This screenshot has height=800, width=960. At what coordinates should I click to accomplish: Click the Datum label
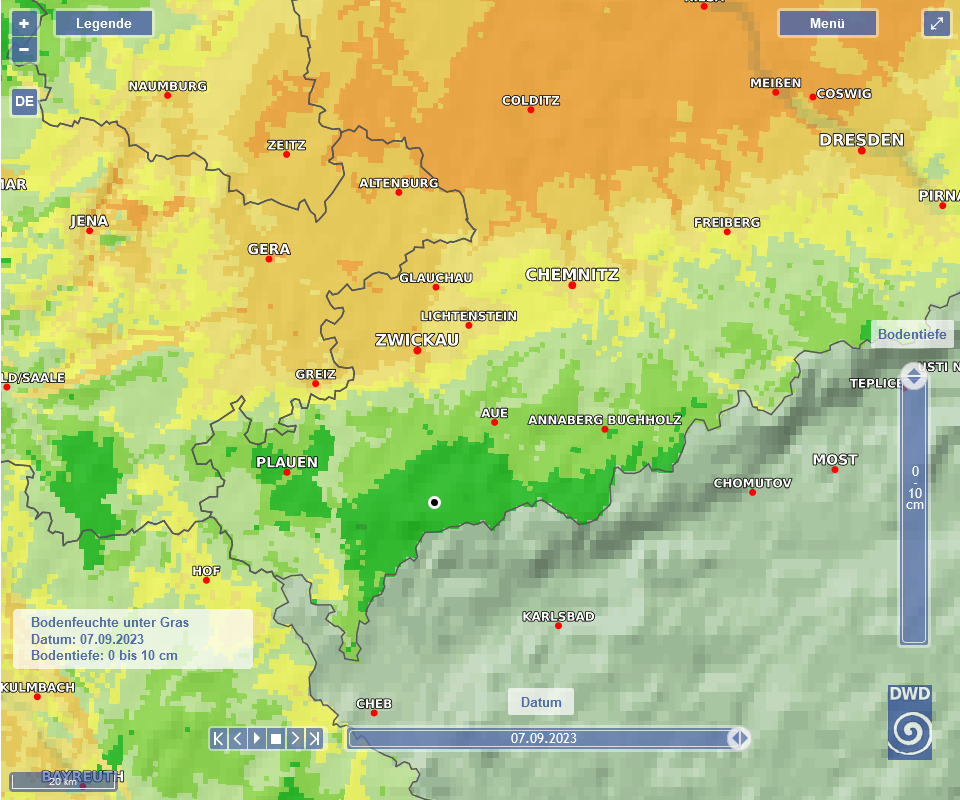[x=541, y=702]
